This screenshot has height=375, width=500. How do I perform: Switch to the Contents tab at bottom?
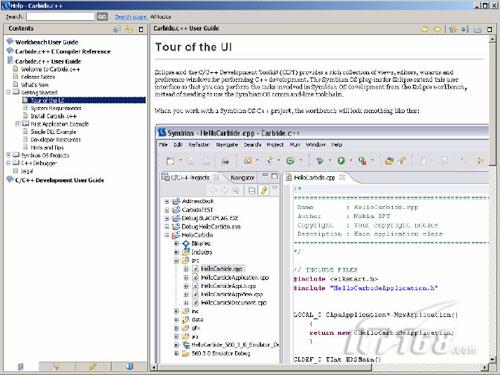(x=21, y=366)
